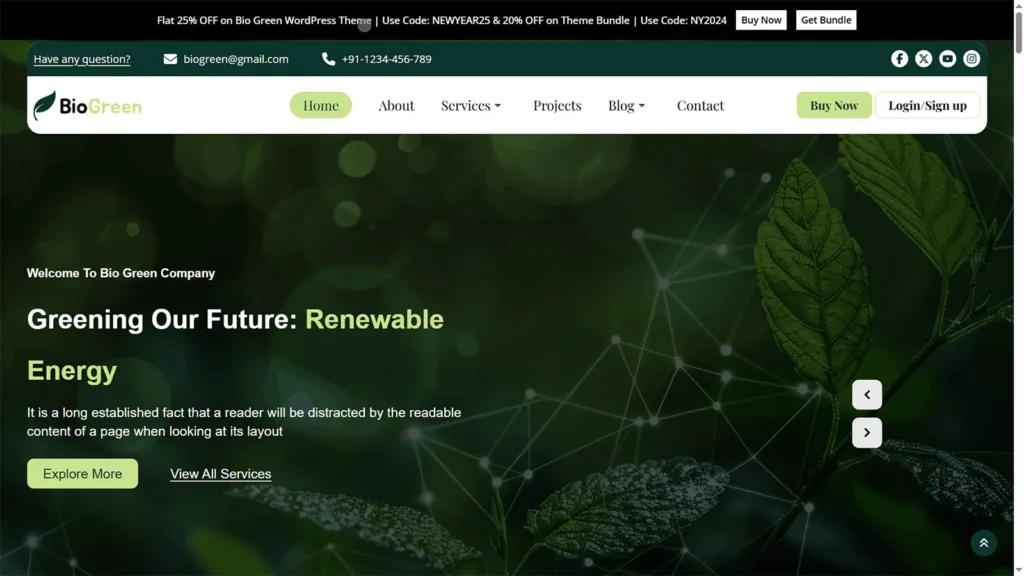Follow the View All Services link

tap(221, 474)
